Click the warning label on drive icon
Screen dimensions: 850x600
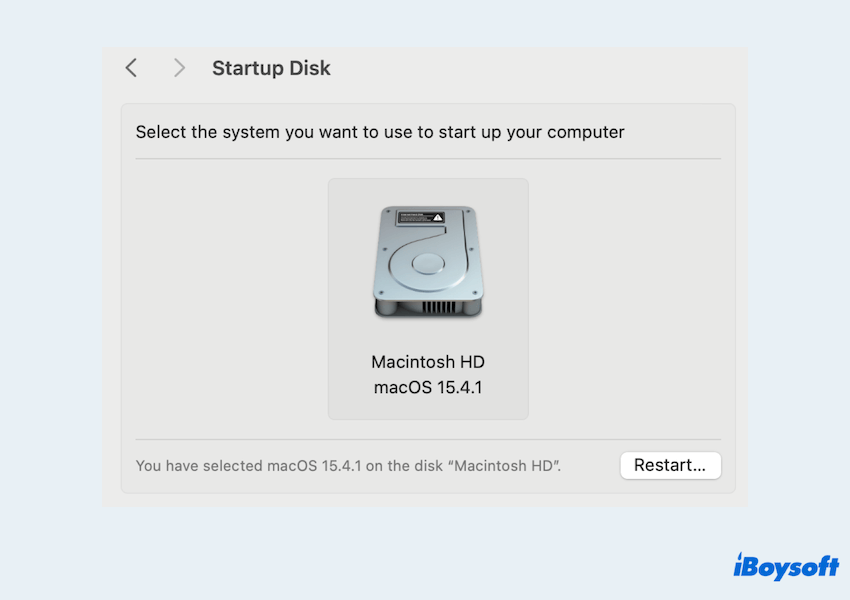(x=420, y=217)
